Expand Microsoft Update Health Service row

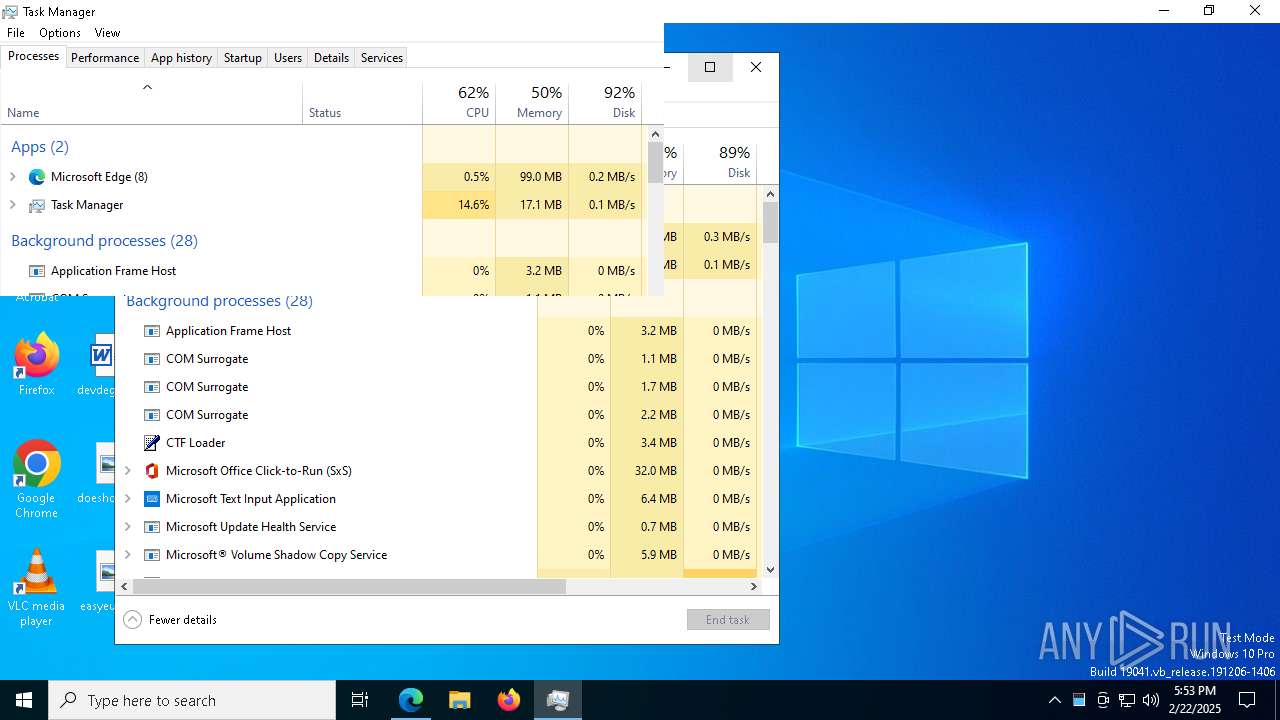tap(127, 527)
